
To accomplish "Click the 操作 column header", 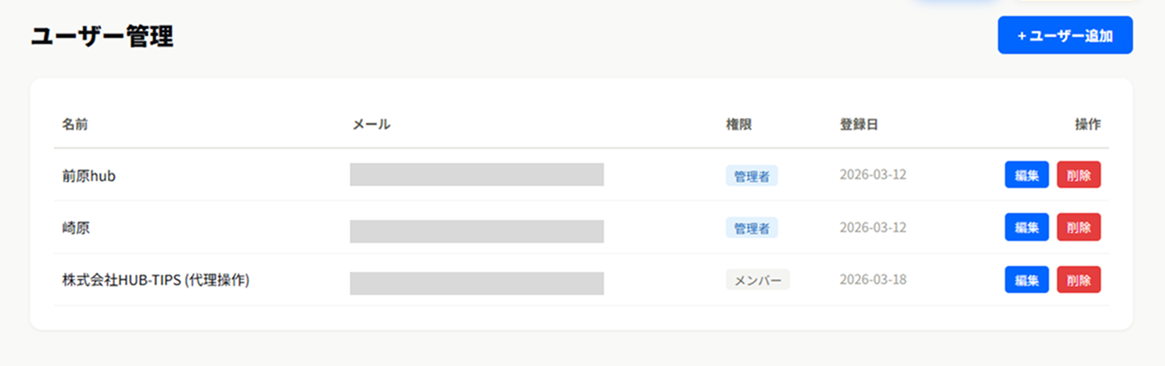I will point(1088,125).
